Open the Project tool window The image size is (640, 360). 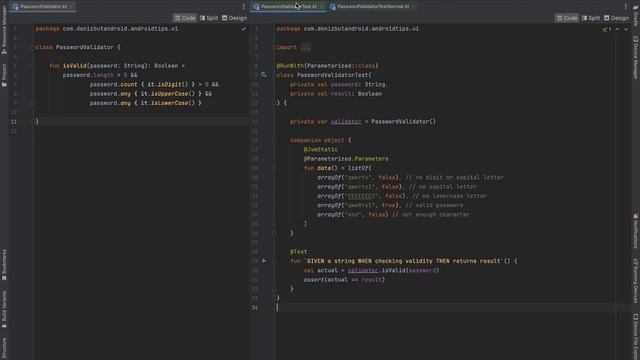[4, 75]
